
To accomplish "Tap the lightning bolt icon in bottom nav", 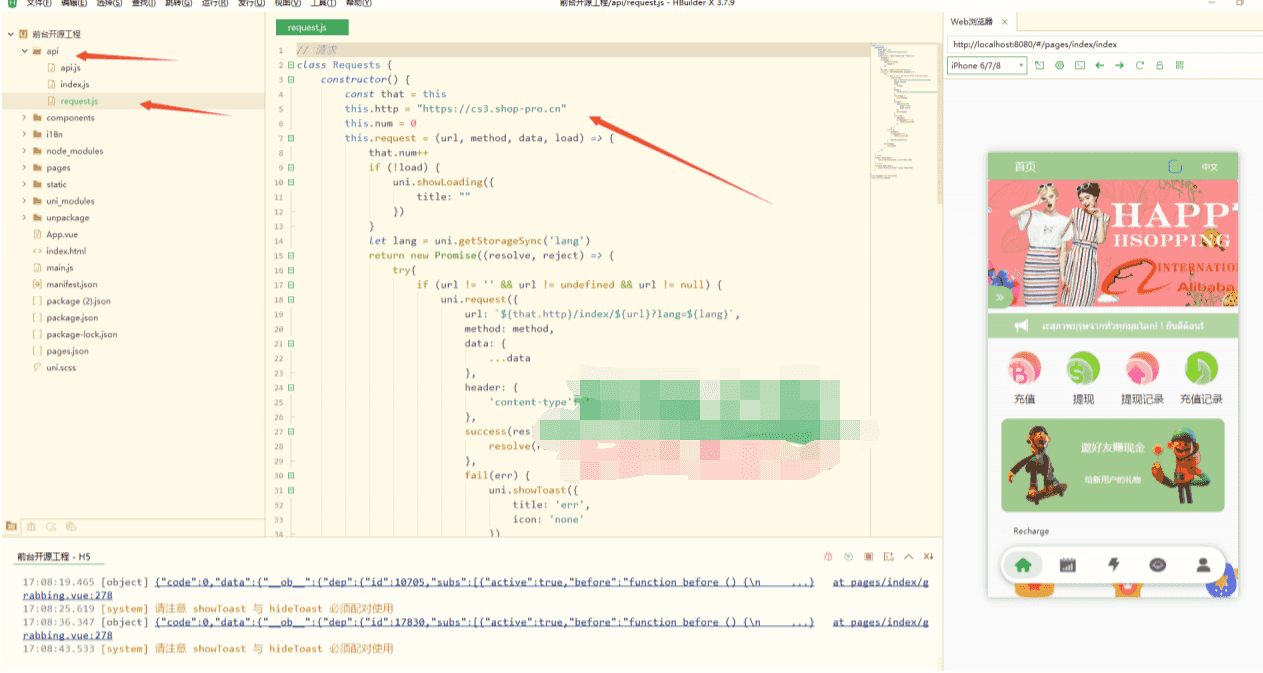I will click(x=1114, y=565).
